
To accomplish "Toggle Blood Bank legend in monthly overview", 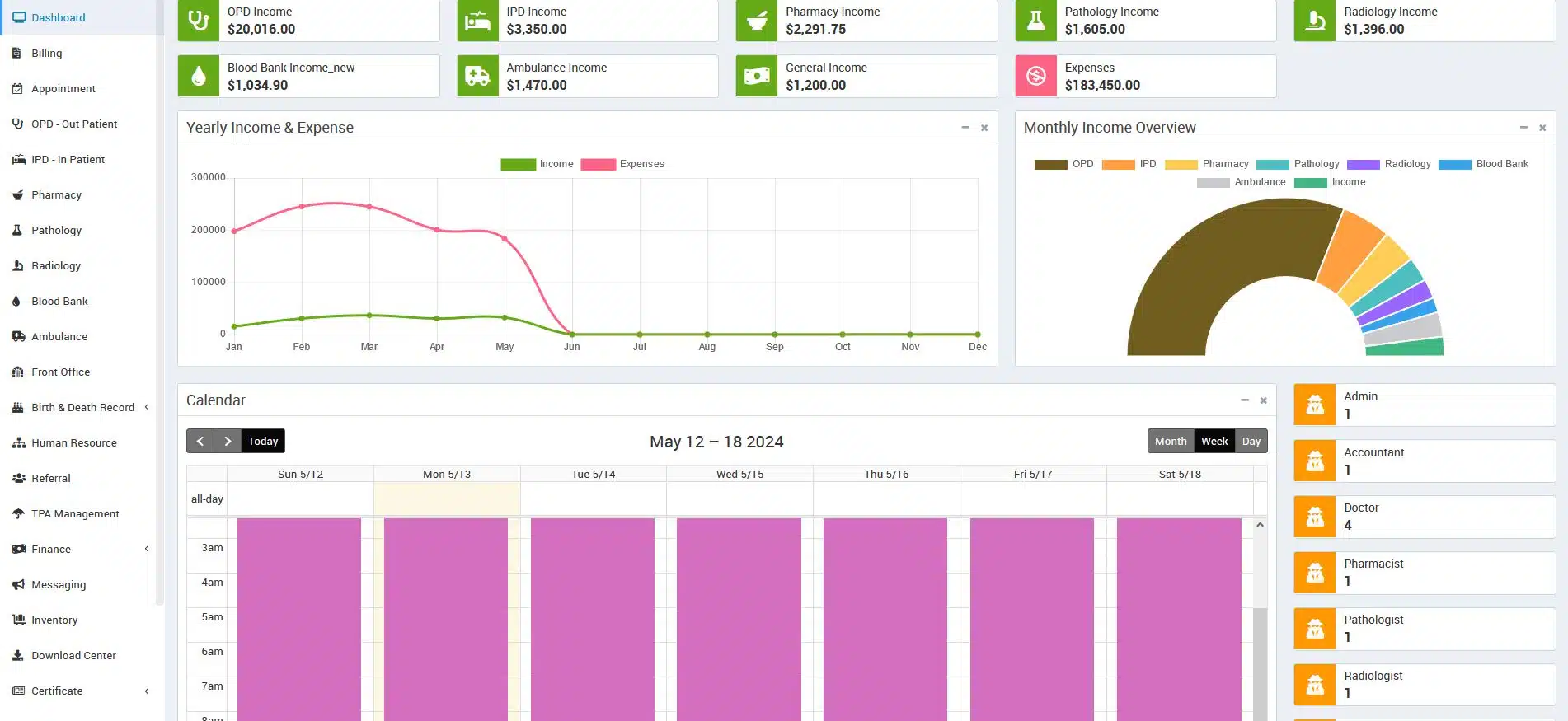I will coord(1483,164).
